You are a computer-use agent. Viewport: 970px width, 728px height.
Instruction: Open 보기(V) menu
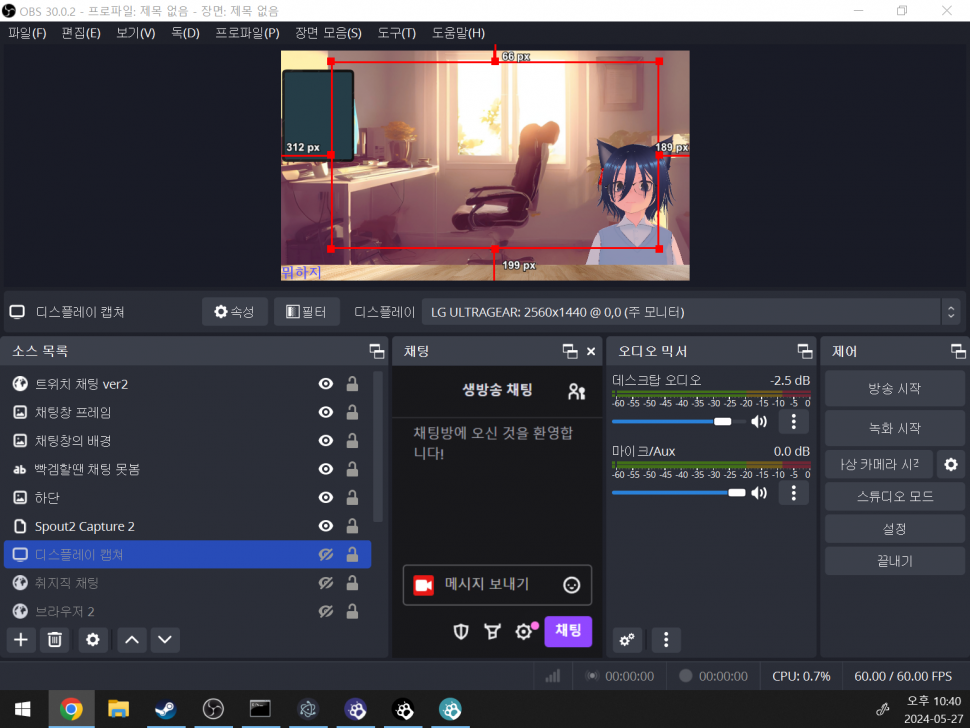[x=135, y=33]
